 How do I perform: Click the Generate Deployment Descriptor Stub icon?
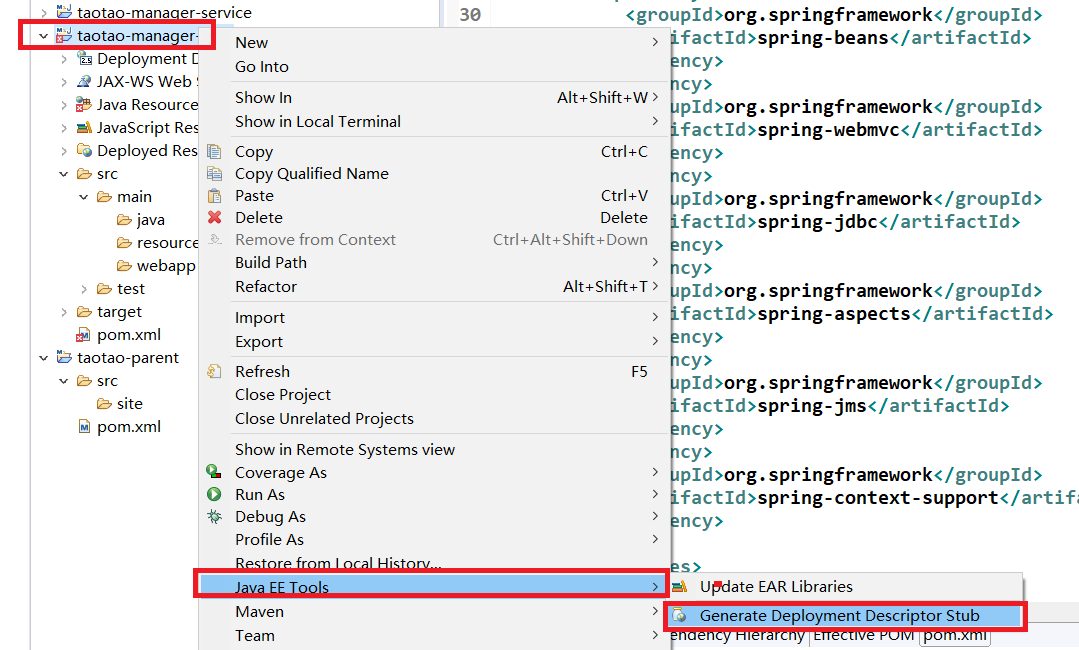(680, 616)
